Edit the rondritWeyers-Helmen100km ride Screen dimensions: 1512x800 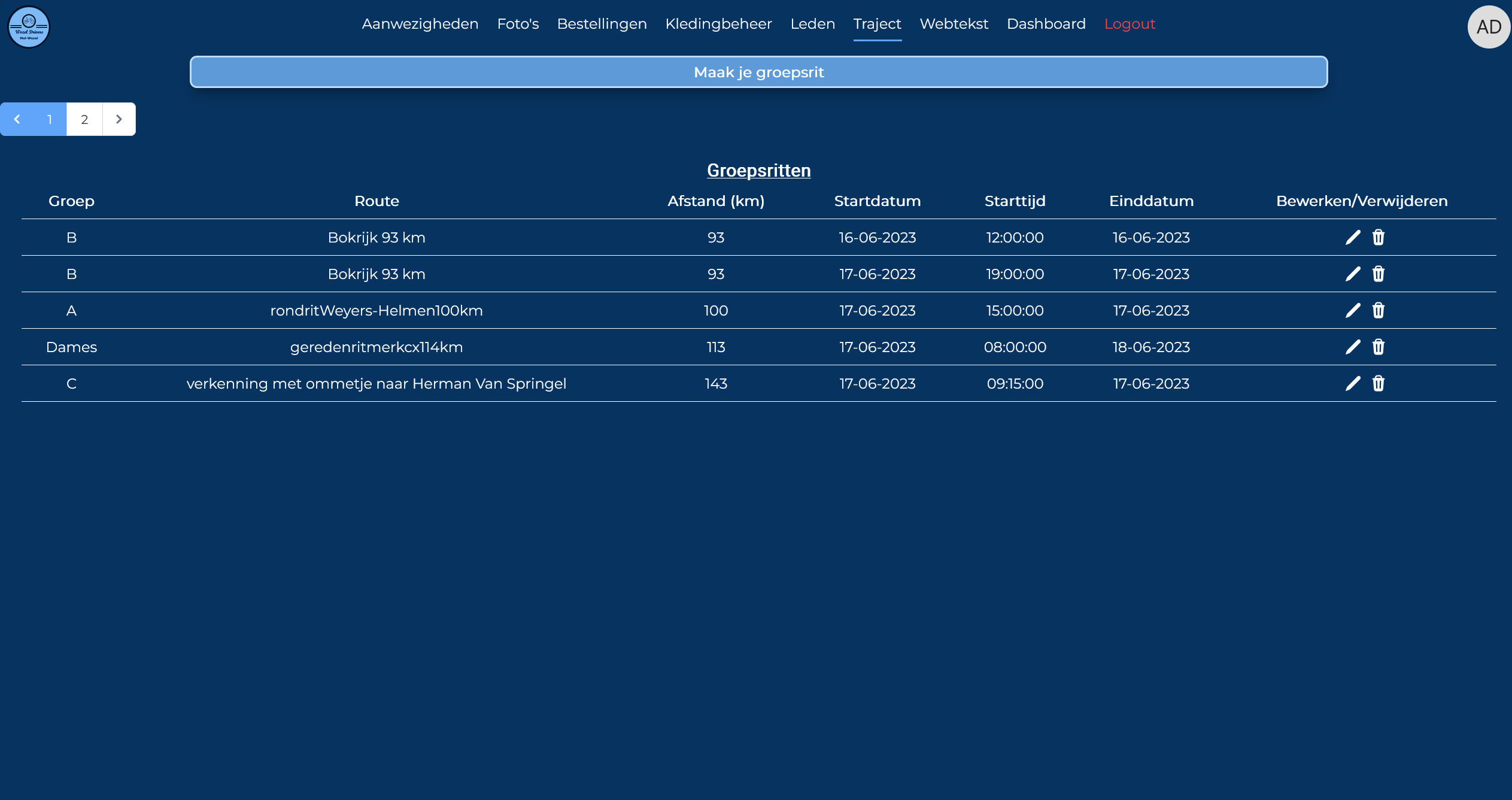click(x=1353, y=311)
